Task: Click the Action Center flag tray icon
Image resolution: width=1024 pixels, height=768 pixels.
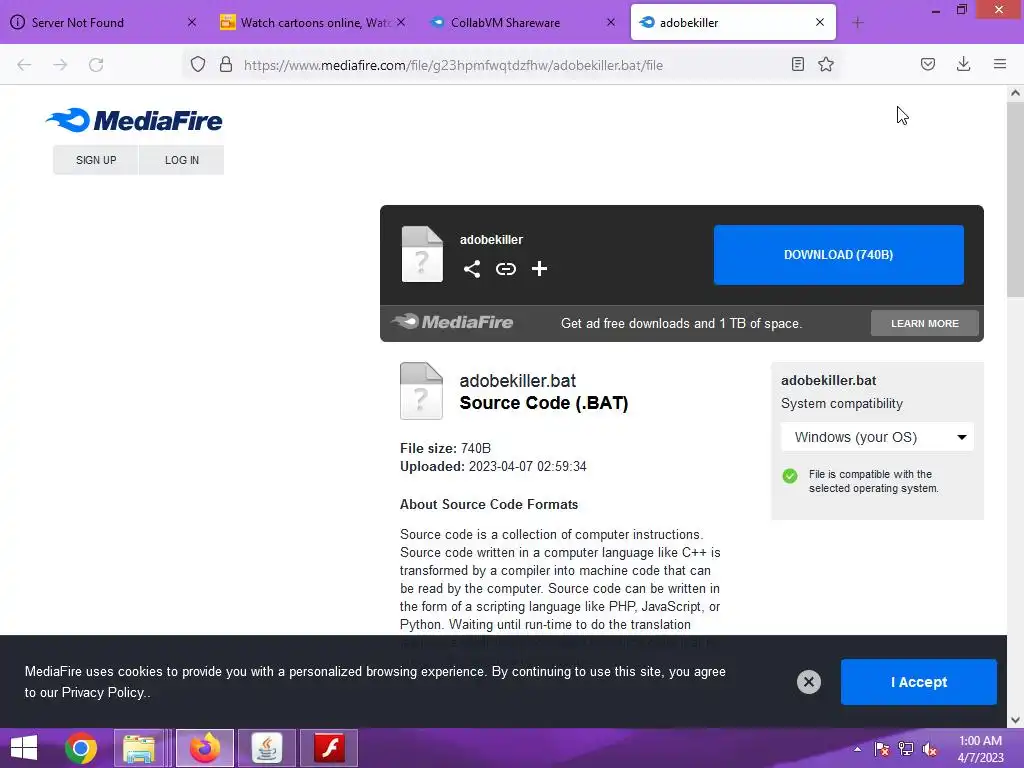Action: (x=882, y=749)
